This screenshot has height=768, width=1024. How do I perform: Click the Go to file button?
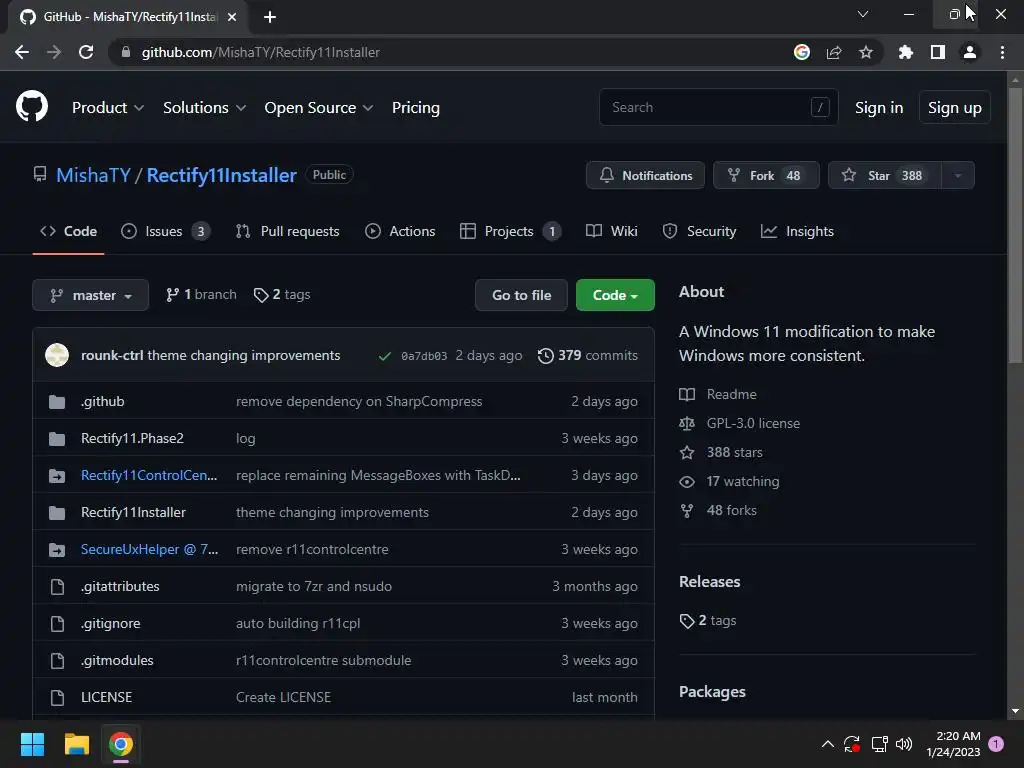521,295
